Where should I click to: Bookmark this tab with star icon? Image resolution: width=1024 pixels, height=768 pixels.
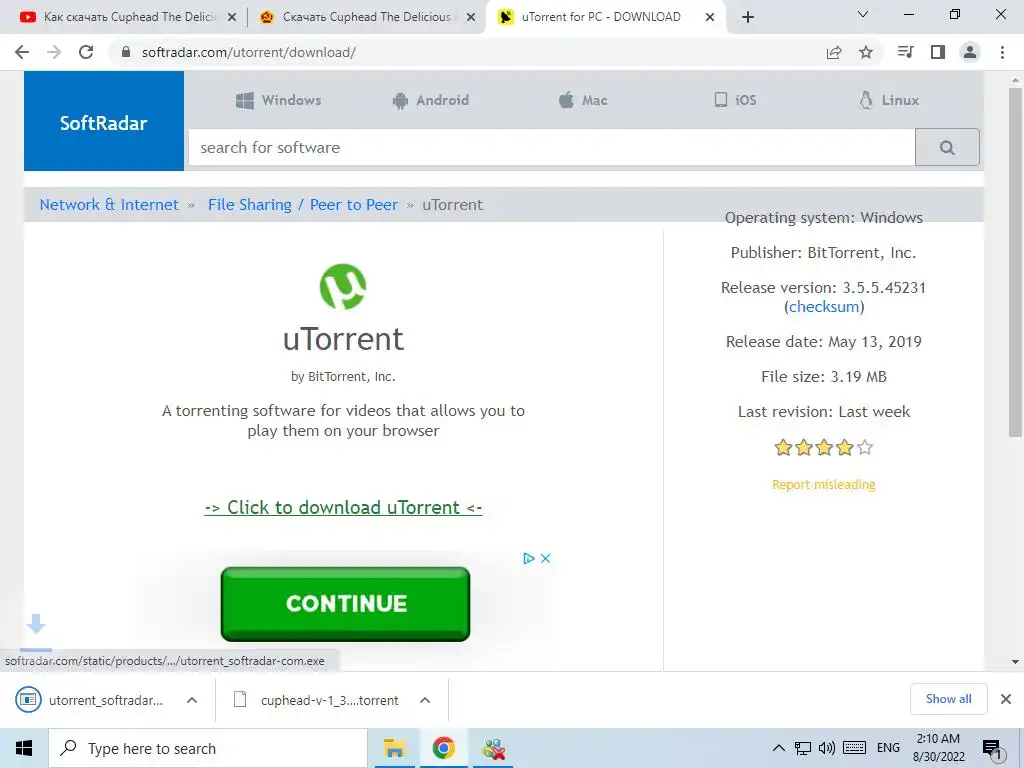pyautogui.click(x=866, y=52)
